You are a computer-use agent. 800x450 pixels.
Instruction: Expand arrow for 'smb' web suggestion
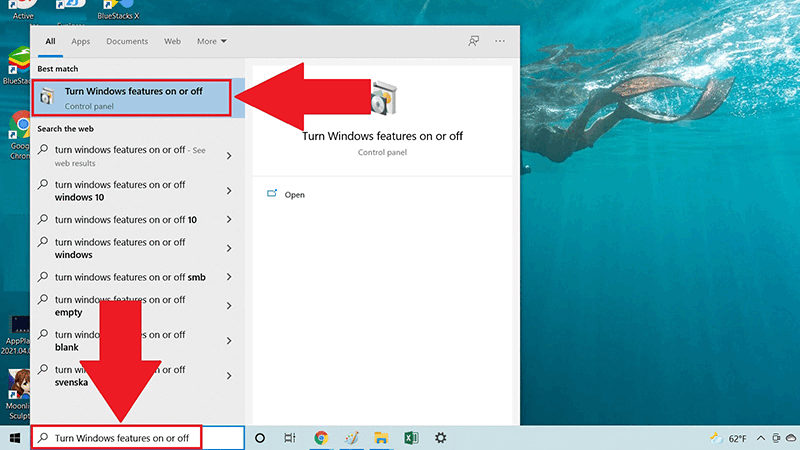pos(229,277)
